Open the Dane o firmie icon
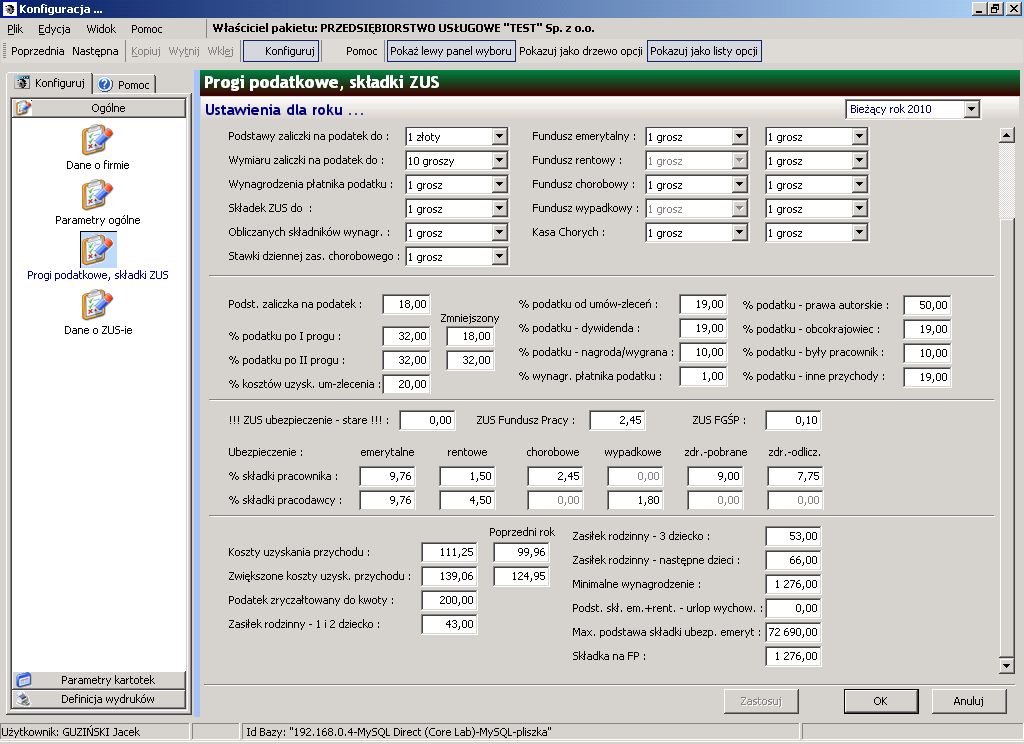Image resolution: width=1024 pixels, height=744 pixels. (x=97, y=140)
